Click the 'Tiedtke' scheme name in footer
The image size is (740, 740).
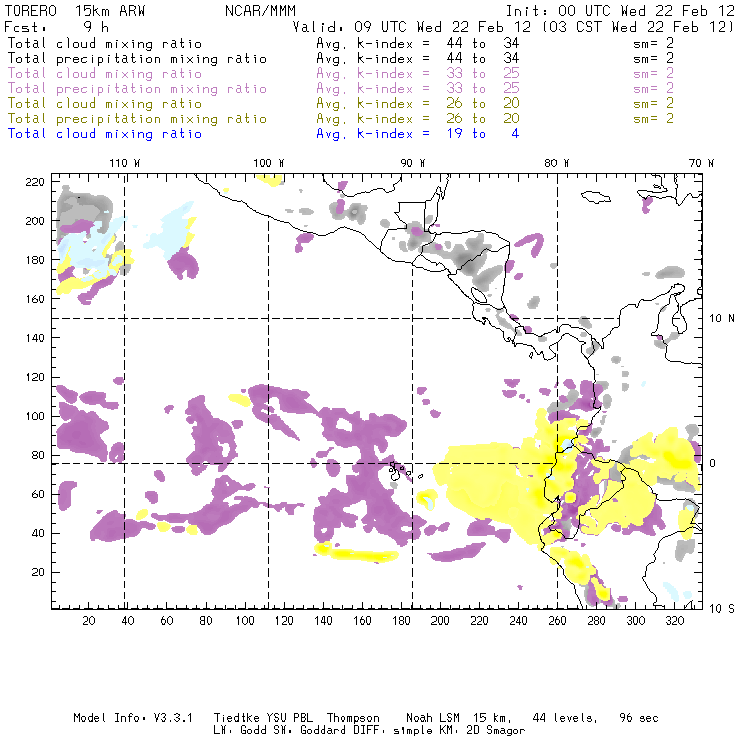pyautogui.click(x=236, y=718)
